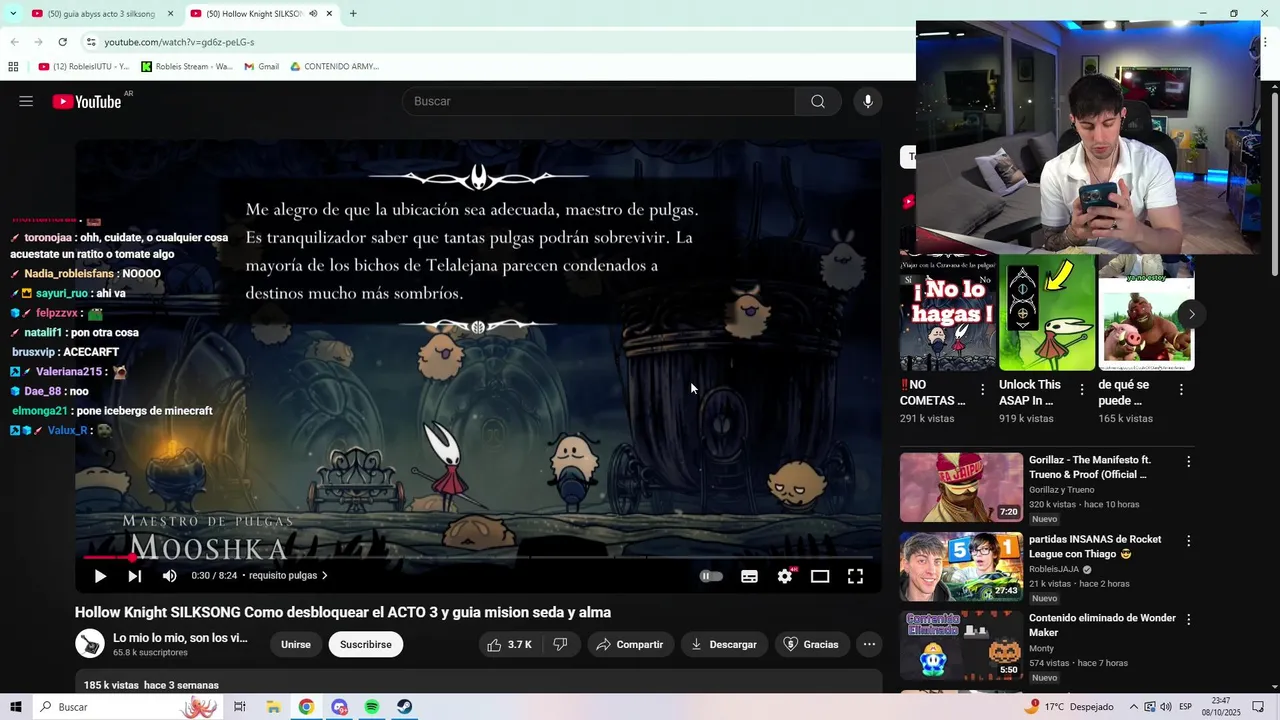Open the Robleis Stream bookmark
The width and height of the screenshot is (1280, 720).
187,67
